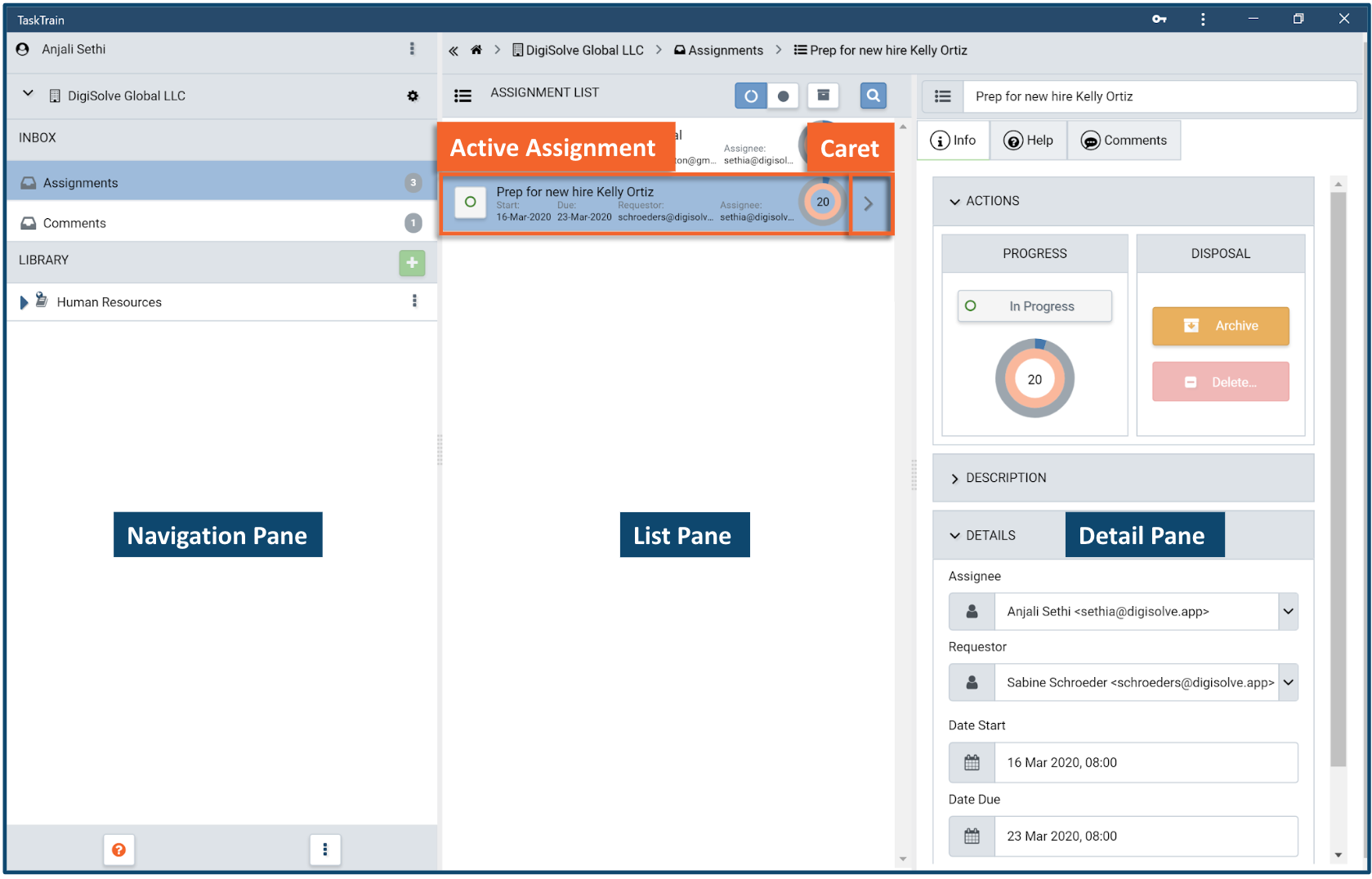Open Human Resources options menu
This screenshot has height=879, width=1372.
tap(414, 301)
